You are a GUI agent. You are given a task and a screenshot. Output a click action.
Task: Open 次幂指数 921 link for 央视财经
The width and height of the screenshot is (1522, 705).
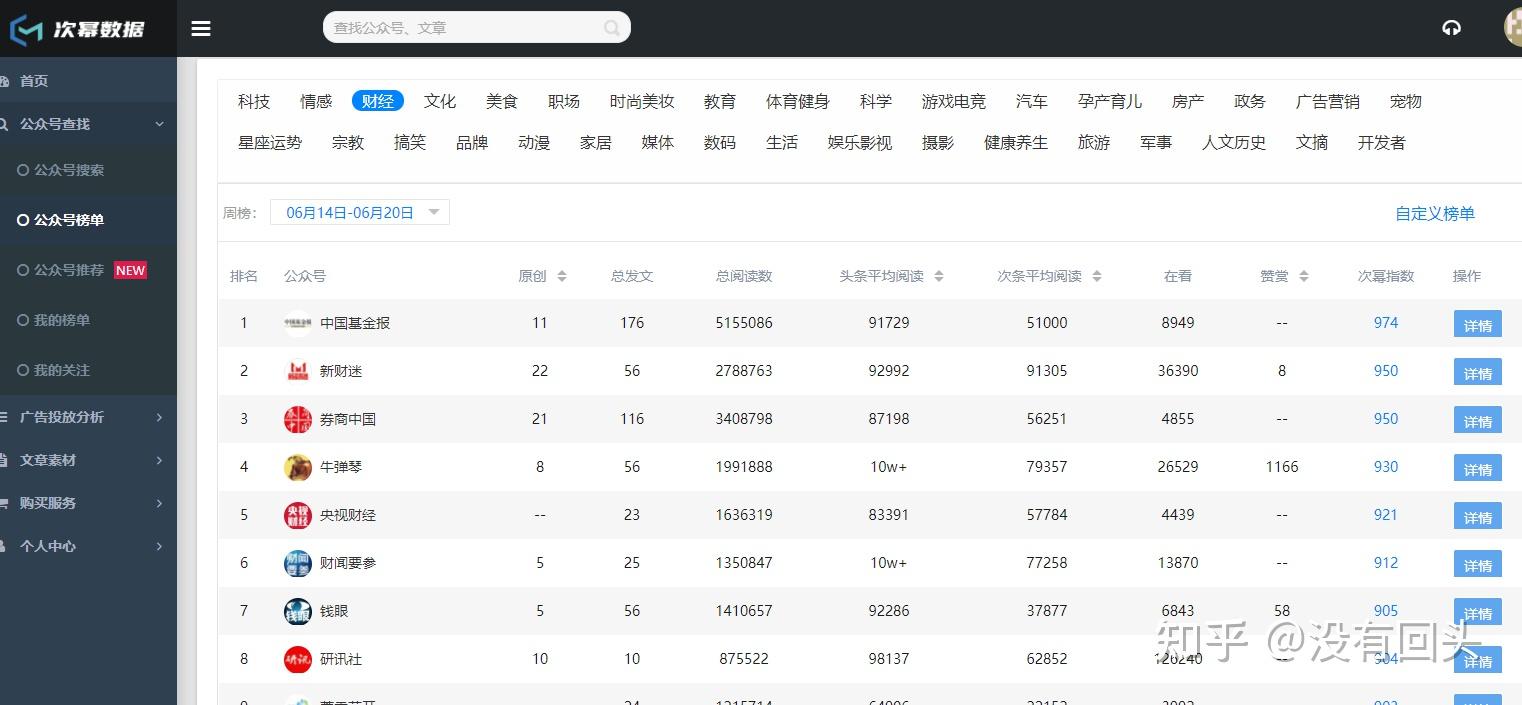coord(1386,515)
